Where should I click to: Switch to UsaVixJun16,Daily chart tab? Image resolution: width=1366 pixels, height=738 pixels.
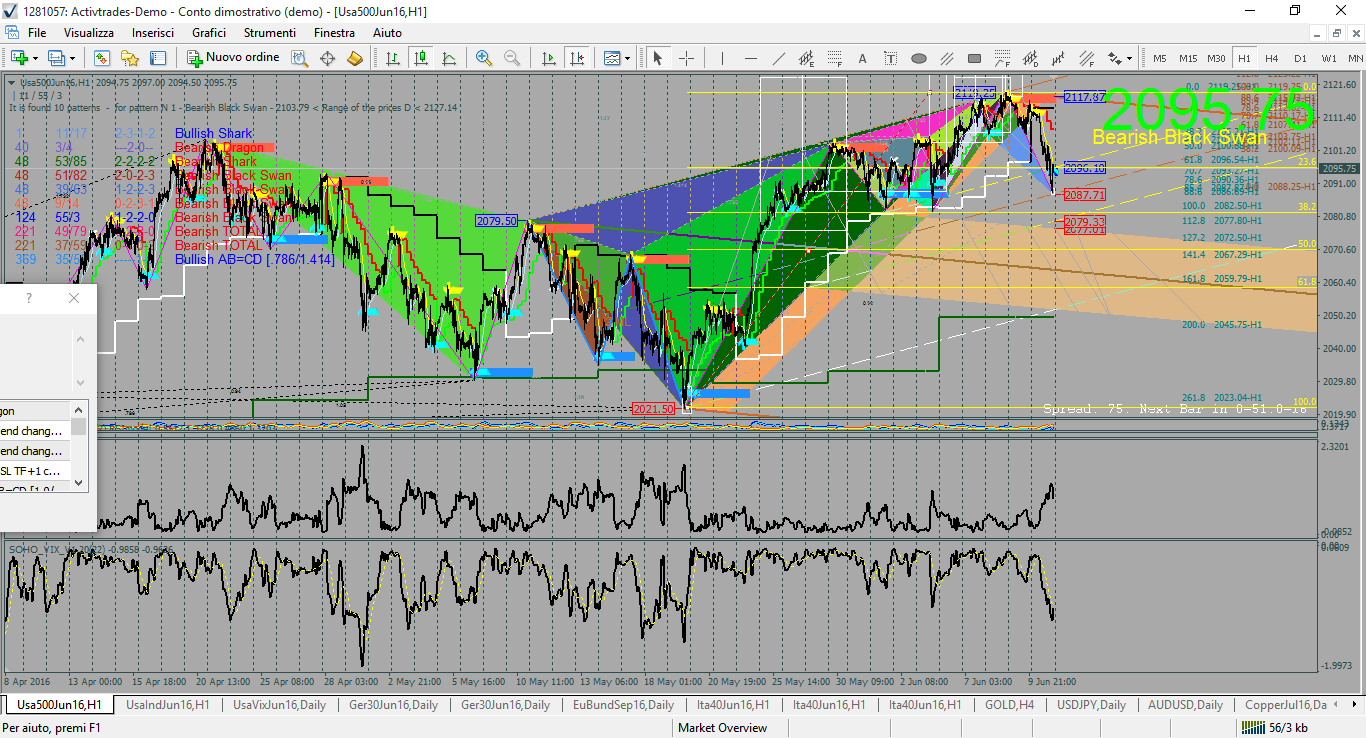click(x=279, y=705)
